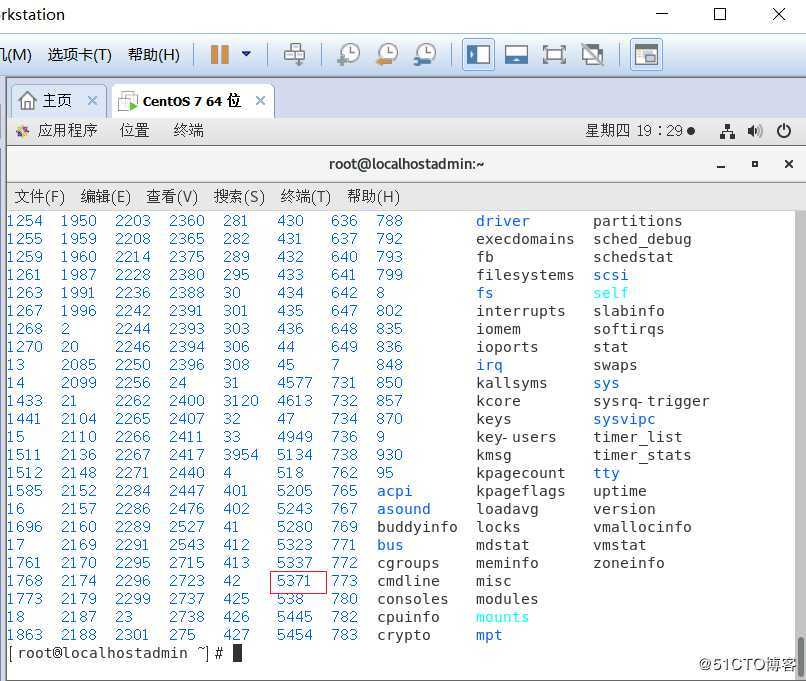Click the 'partitions' entry
Viewport: 806px width, 681px height.
click(x=637, y=222)
